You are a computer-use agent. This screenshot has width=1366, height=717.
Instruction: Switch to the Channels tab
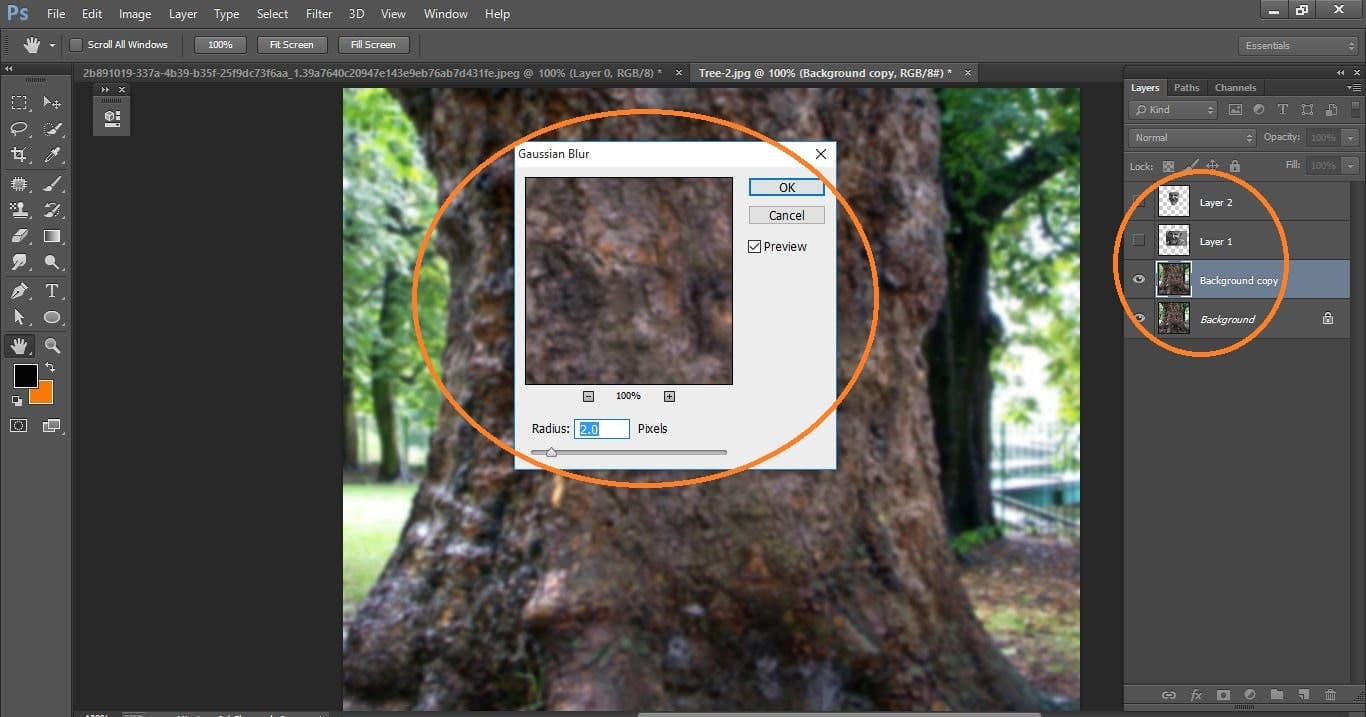[1235, 87]
